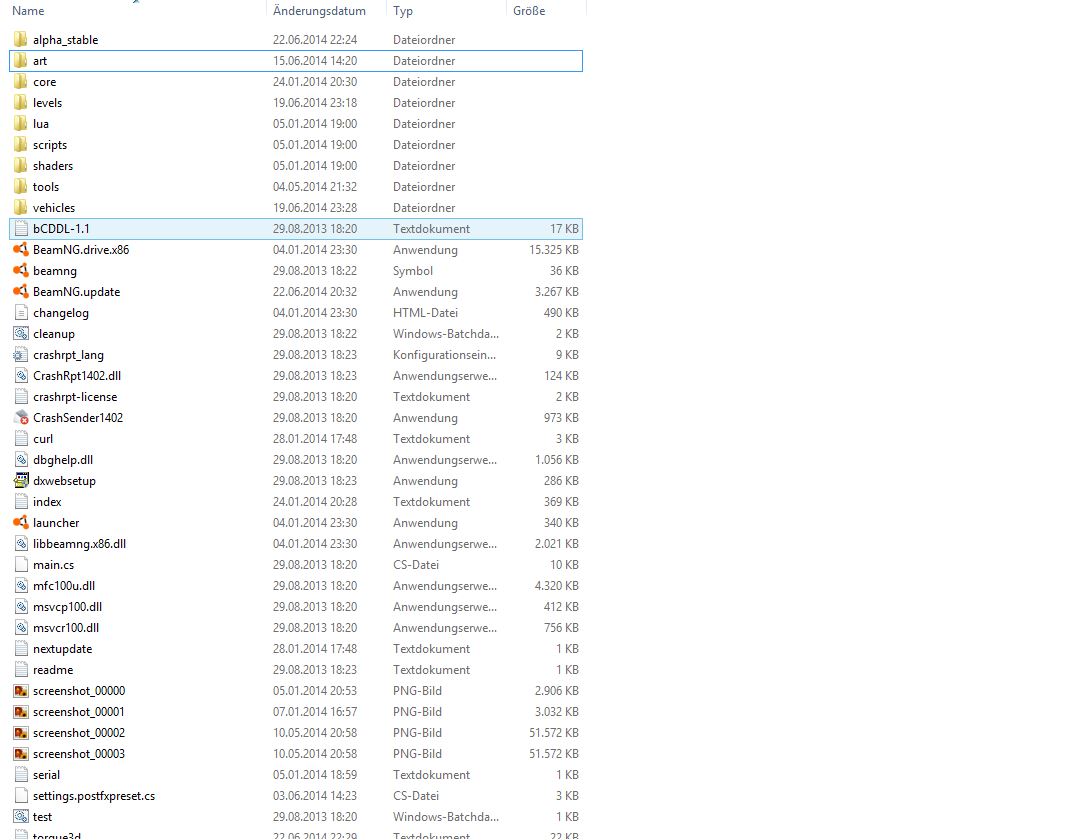Select the art folder icon
The width and height of the screenshot is (1066, 840).
point(21,60)
